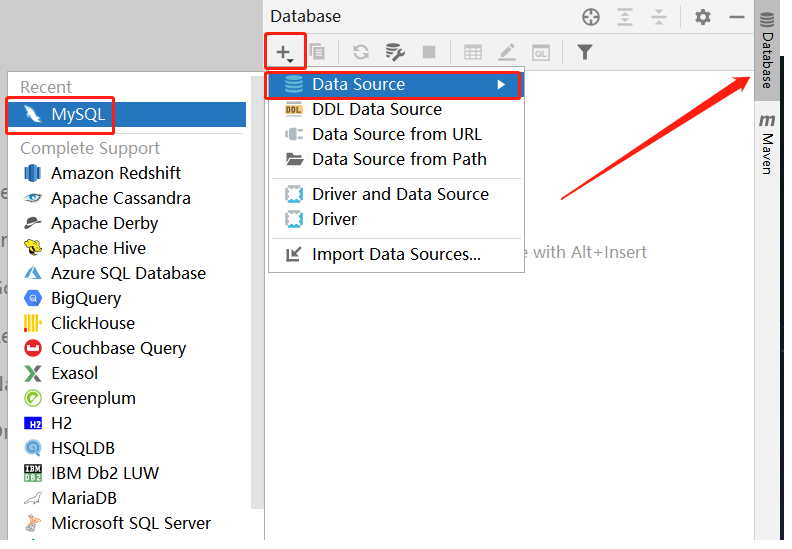Image resolution: width=792 pixels, height=549 pixels.
Task: Select the Driver menu entry
Action: coord(397,219)
